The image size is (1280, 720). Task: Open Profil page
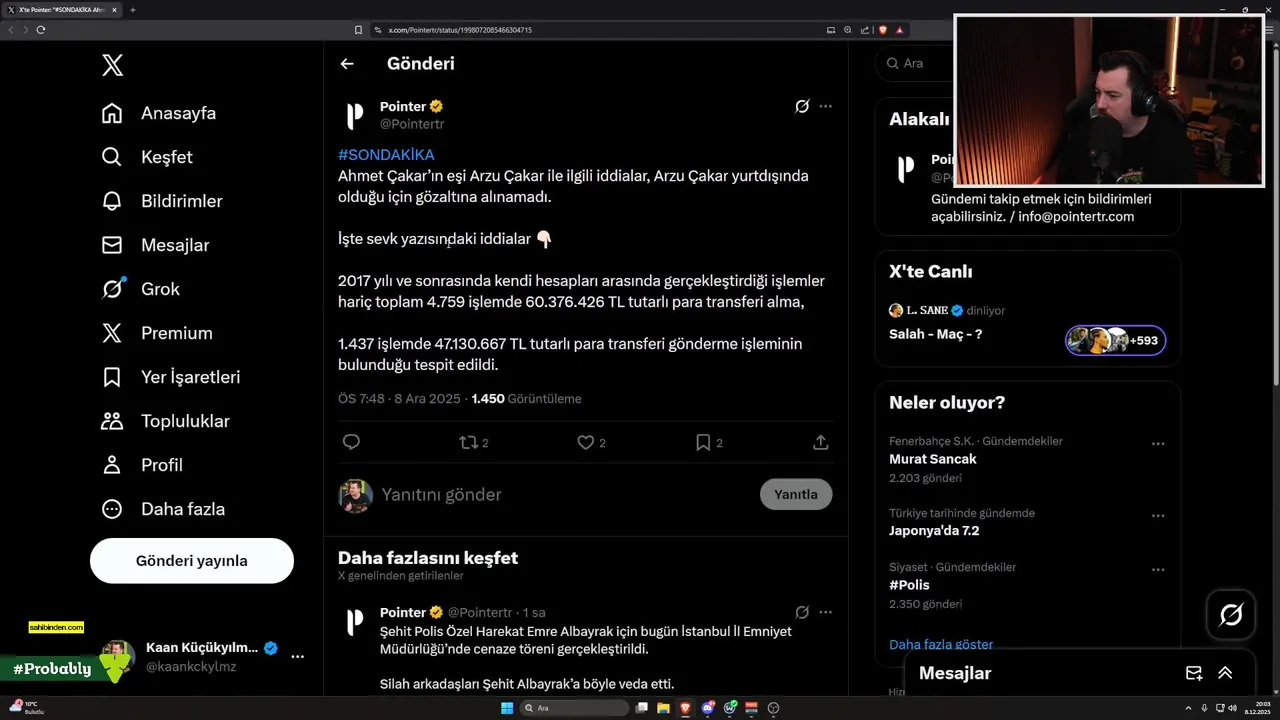[x=142, y=465]
